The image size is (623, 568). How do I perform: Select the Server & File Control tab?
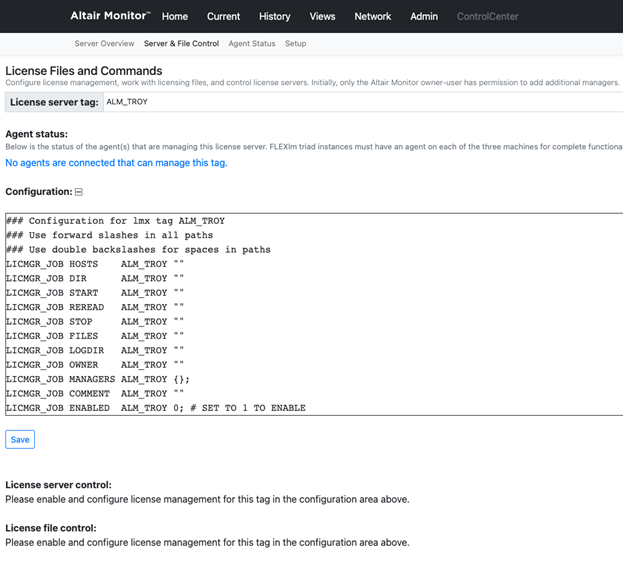[x=181, y=44]
